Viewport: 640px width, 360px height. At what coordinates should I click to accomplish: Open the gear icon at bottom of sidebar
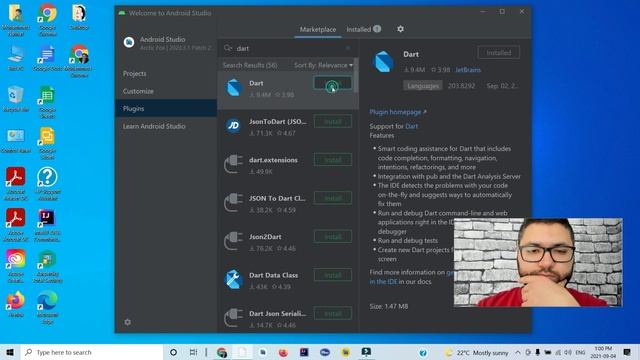point(128,322)
